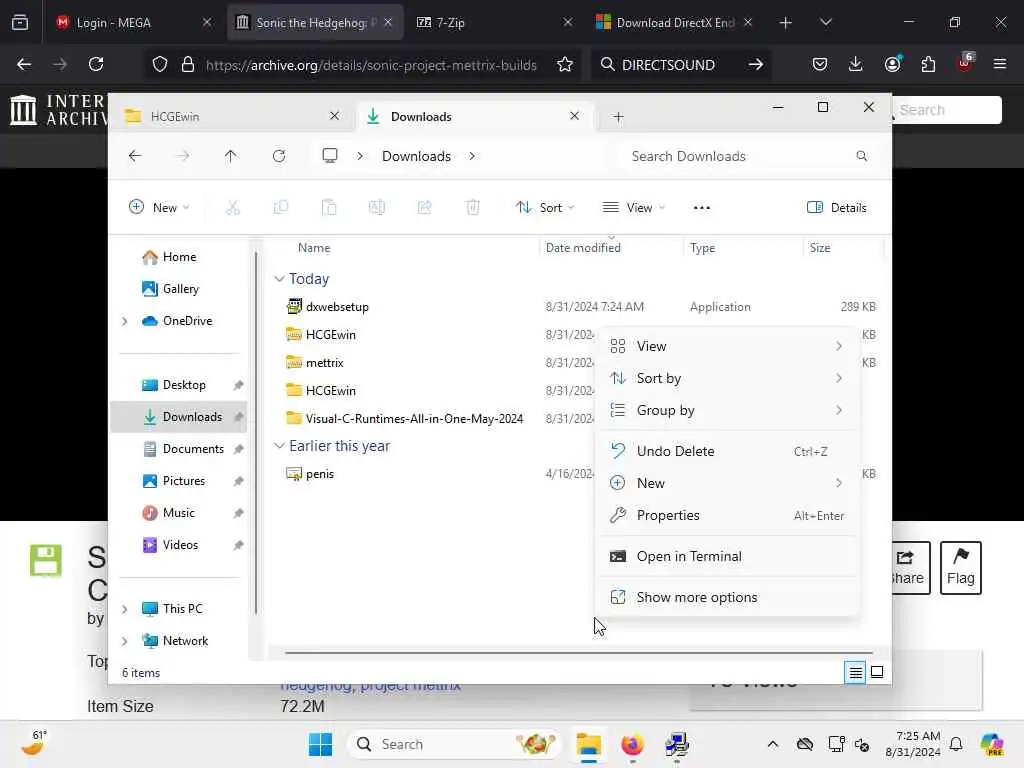This screenshot has height=768, width=1024.
Task: Open View submenu in context menu
Action: pyautogui.click(x=728, y=346)
